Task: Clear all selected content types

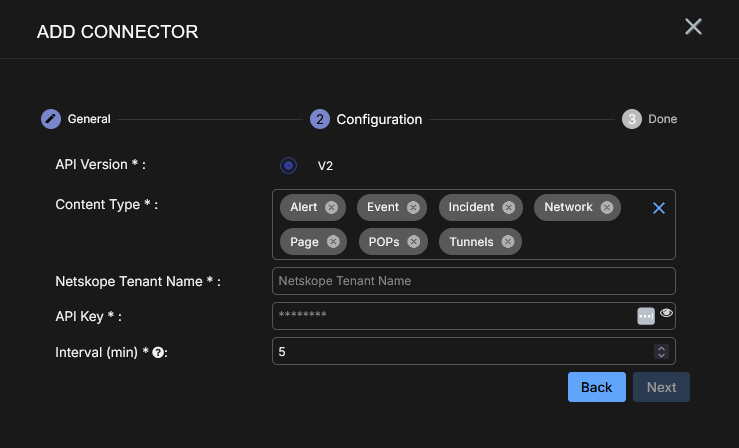Action: 659,208
